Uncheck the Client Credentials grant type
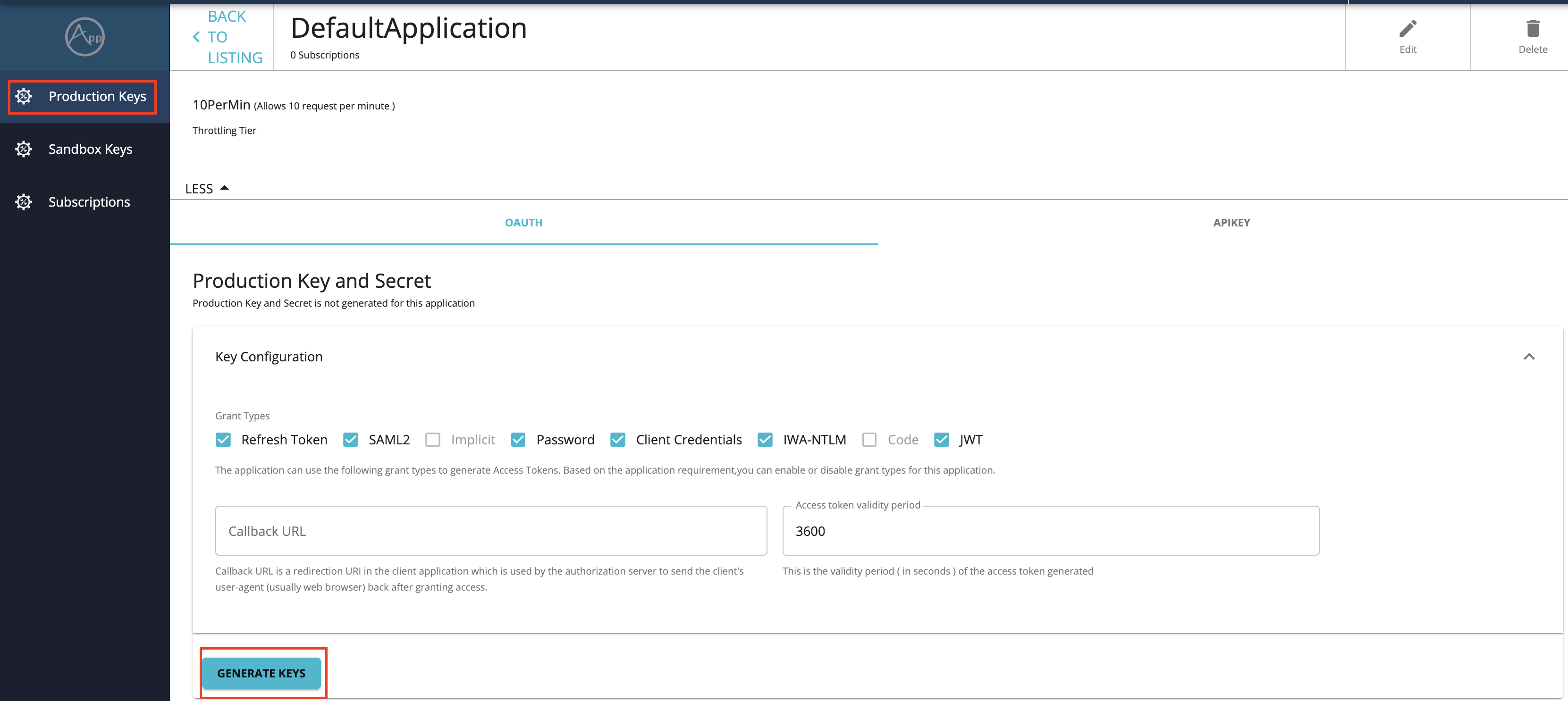1568x701 pixels. click(x=617, y=439)
